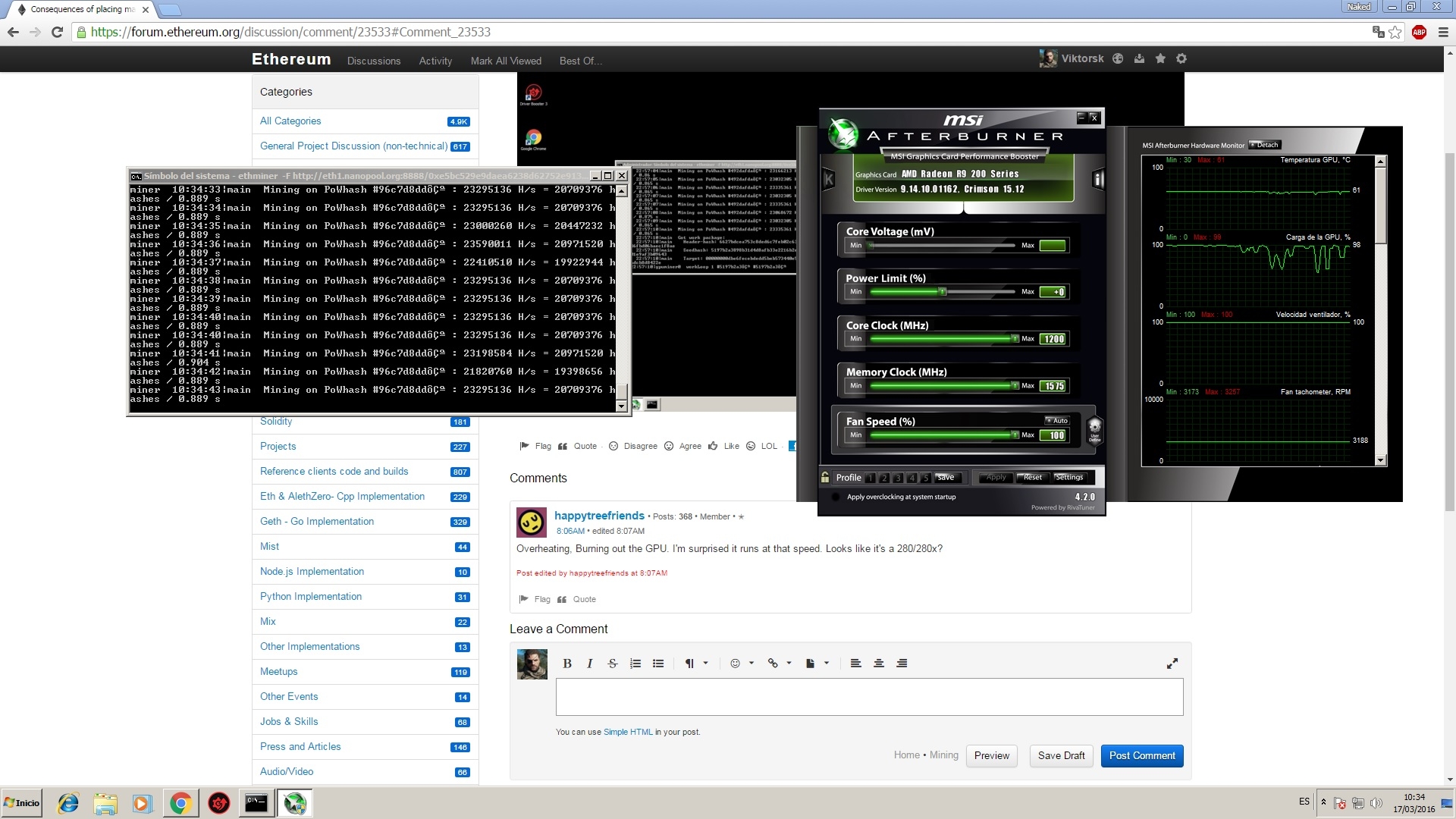Open Internet Explorer from taskbar
Image resolution: width=1456 pixels, height=819 pixels.
click(x=68, y=803)
